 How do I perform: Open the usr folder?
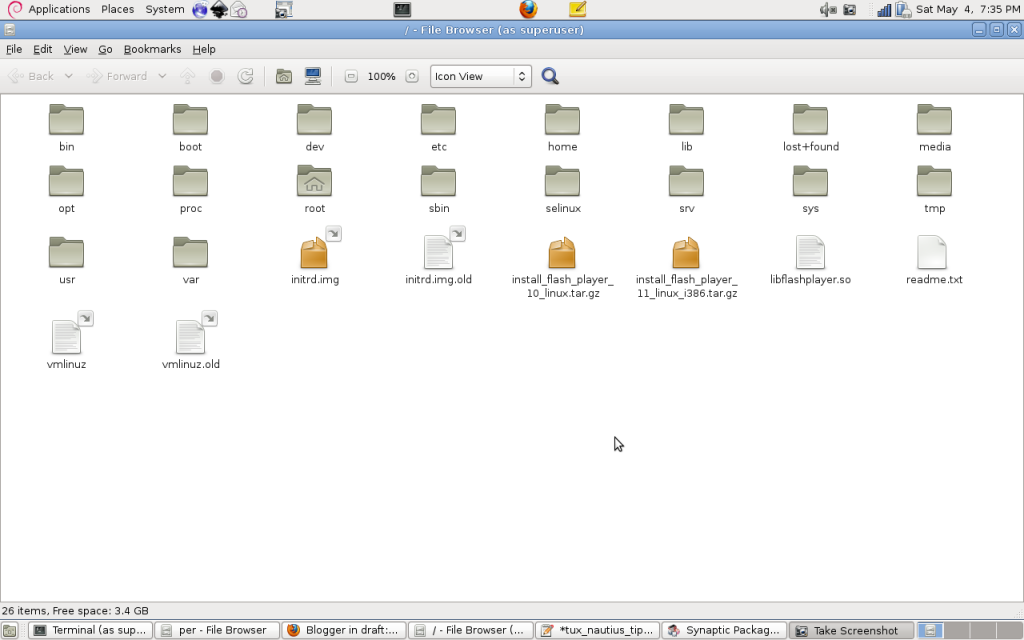click(x=66, y=253)
